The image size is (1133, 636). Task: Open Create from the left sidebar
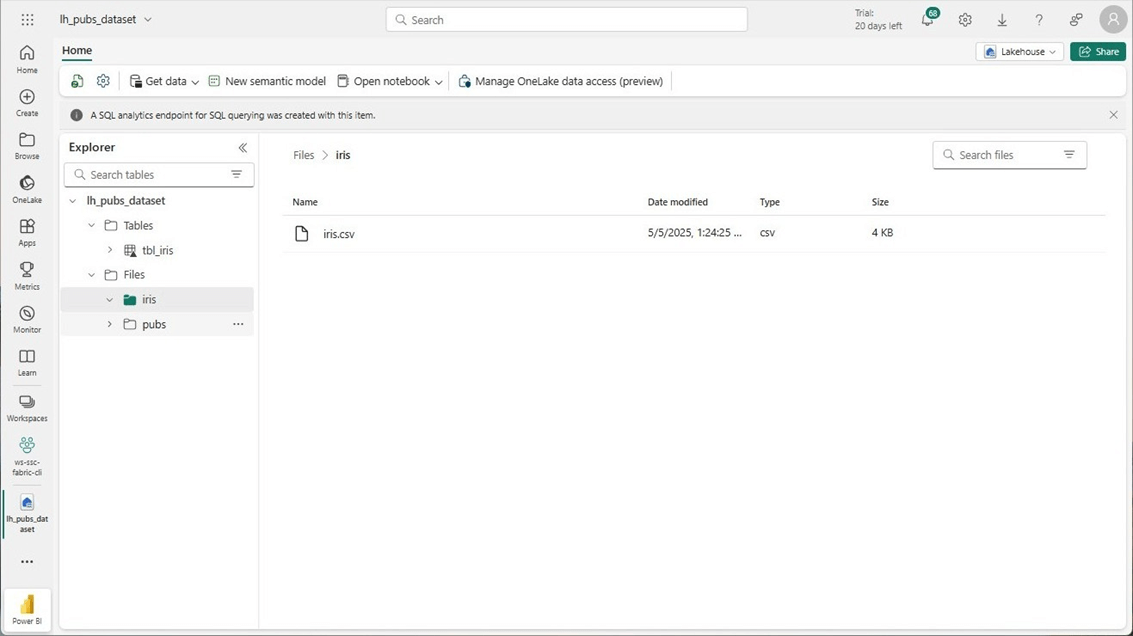[x=27, y=103]
